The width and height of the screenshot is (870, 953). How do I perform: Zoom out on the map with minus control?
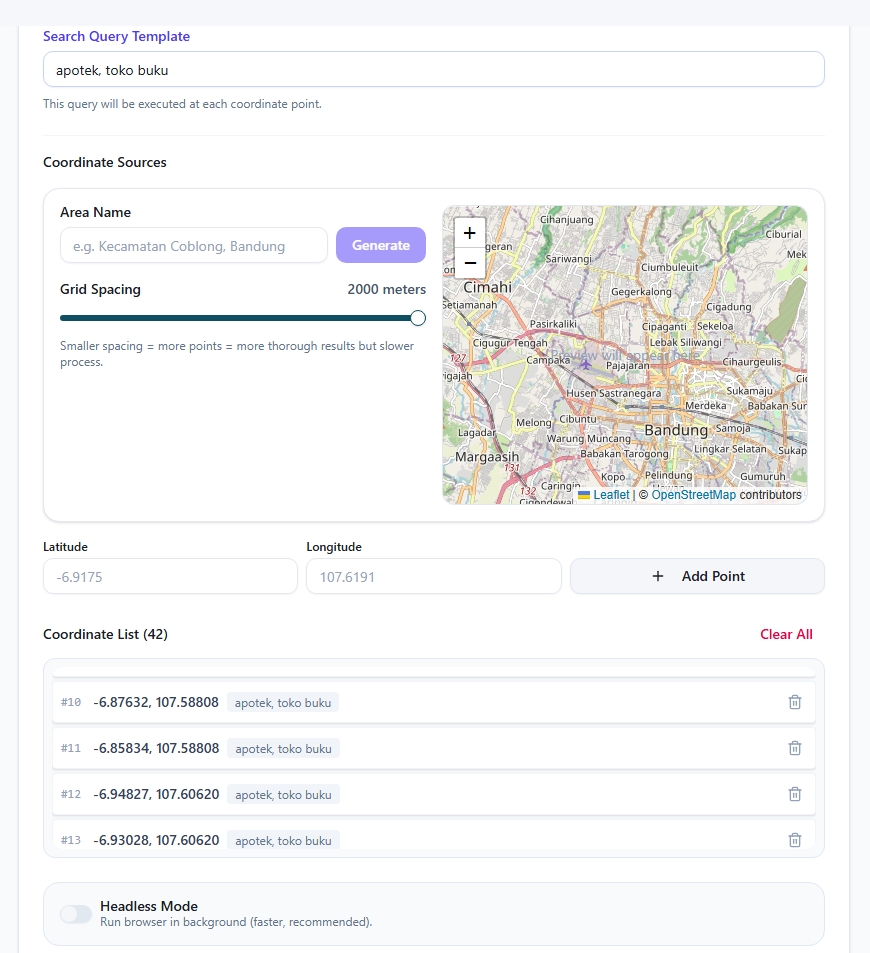tap(469, 262)
